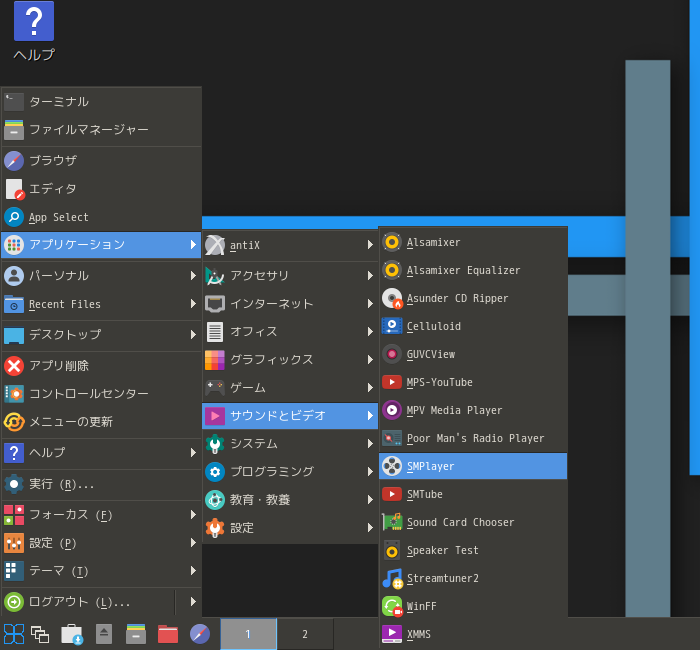Click the App Select magnifier icon
This screenshot has width=700, height=650.
(x=14, y=217)
